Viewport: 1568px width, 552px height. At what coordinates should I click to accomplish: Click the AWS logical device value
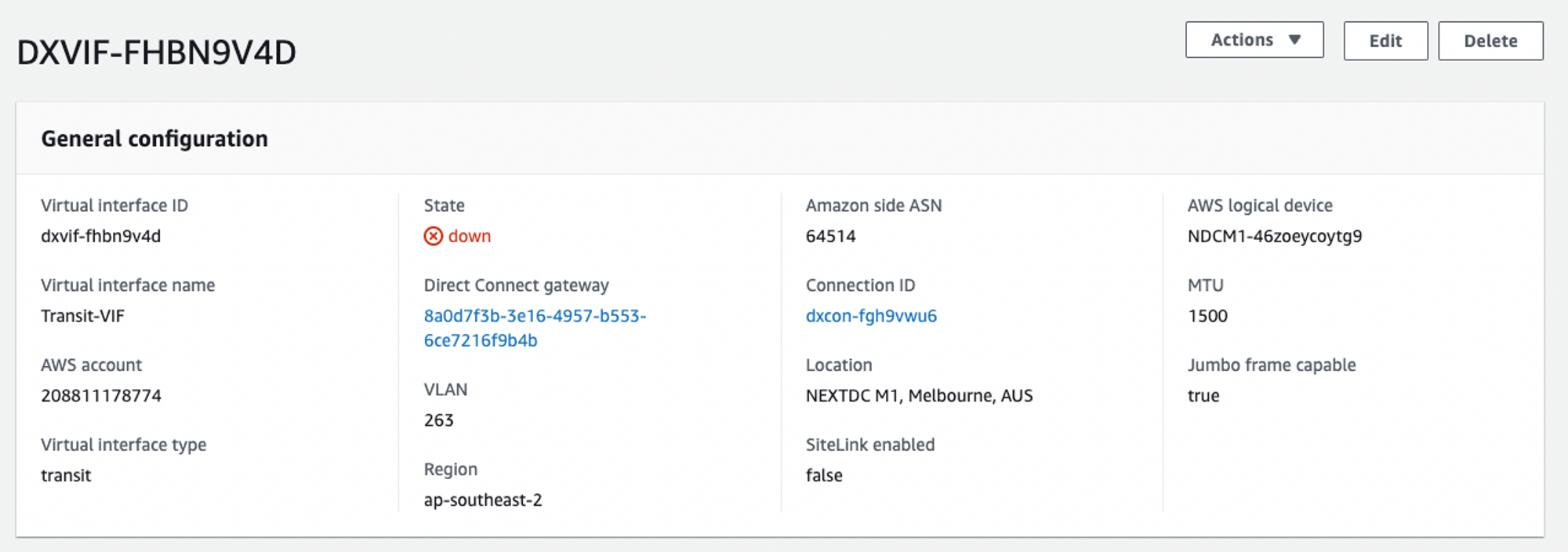[x=1274, y=236]
